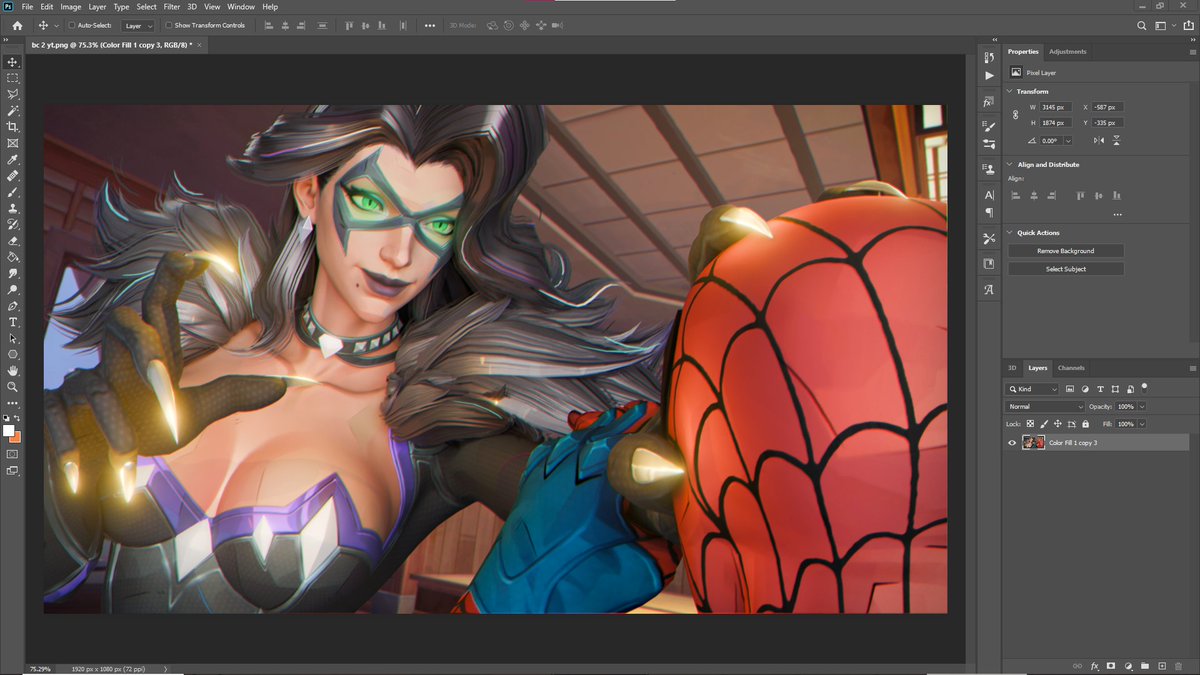Toggle width-height link constrain icon
Viewport: 1200px width, 675px height.
pos(1016,115)
